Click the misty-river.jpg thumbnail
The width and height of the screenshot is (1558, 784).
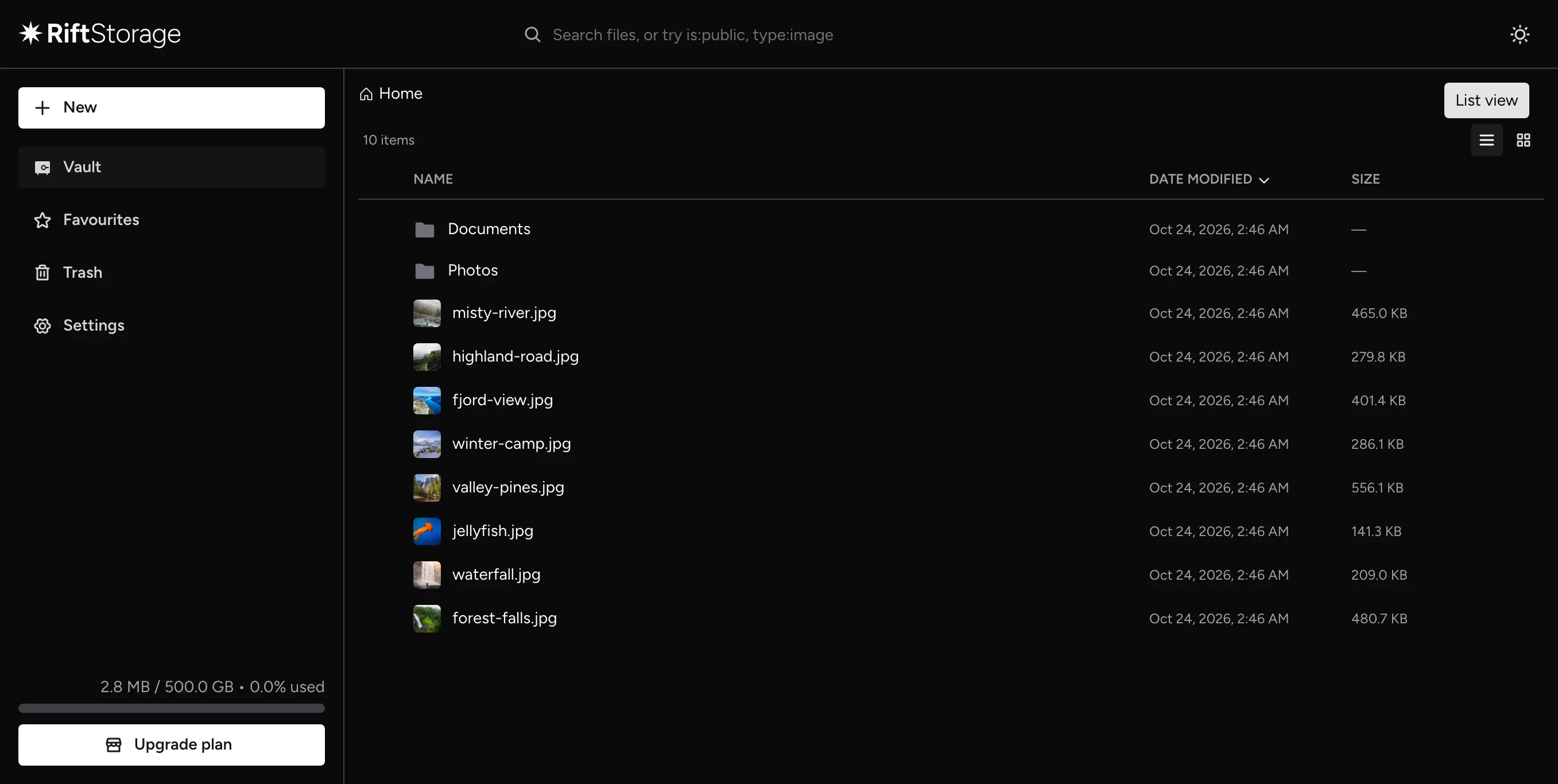[427, 313]
